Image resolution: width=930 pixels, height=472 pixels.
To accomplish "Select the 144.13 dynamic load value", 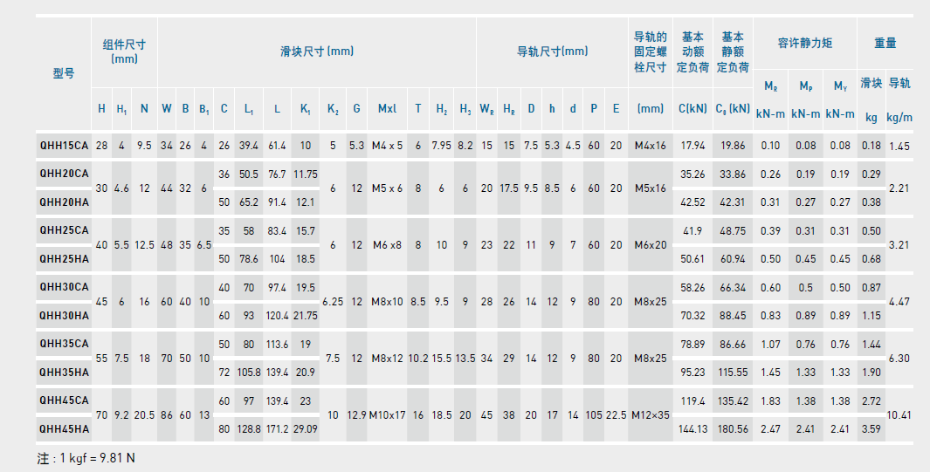I will coord(692,429).
